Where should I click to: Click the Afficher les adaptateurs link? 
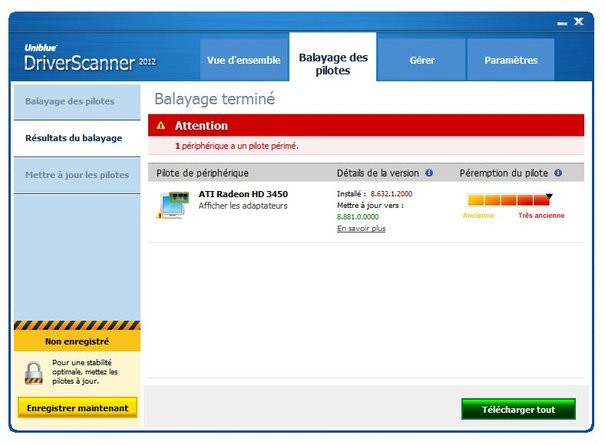click(x=243, y=206)
